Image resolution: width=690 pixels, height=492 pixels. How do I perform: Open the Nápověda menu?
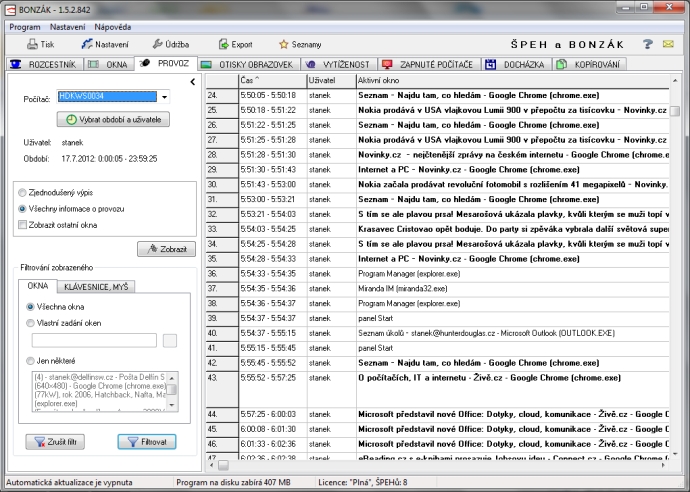[x=113, y=27]
